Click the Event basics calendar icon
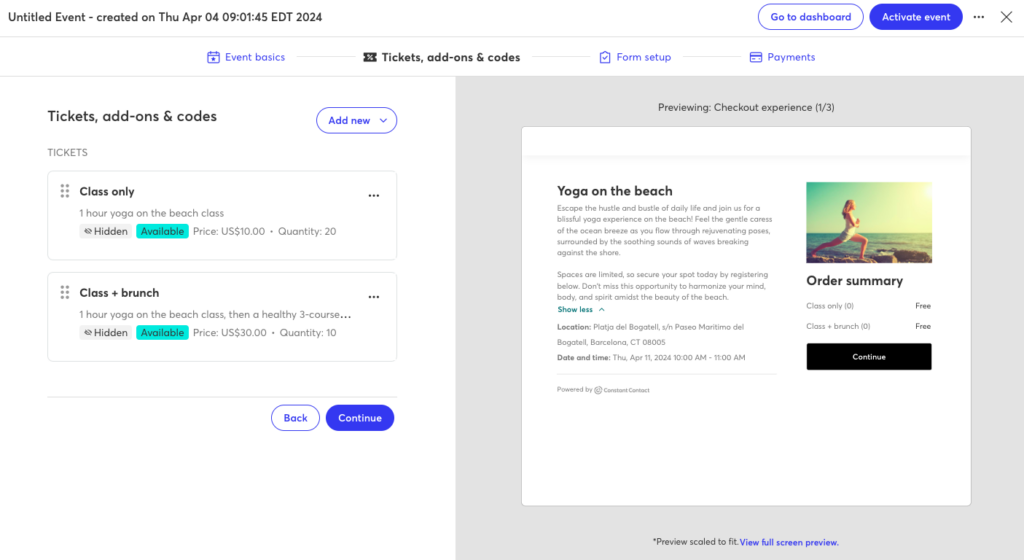Screen dimensions: 1024x560 (213, 58)
